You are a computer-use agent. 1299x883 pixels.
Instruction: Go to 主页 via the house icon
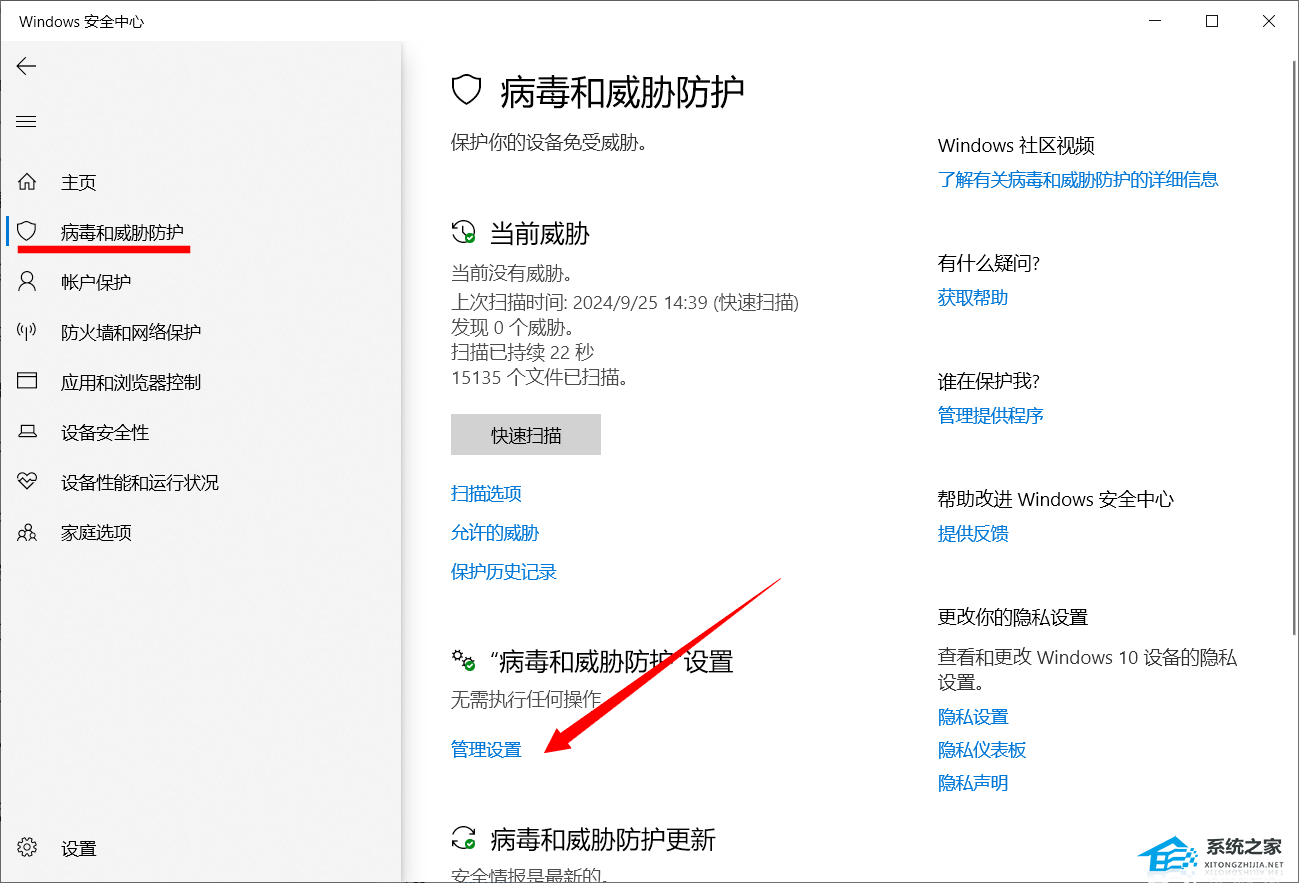point(27,182)
